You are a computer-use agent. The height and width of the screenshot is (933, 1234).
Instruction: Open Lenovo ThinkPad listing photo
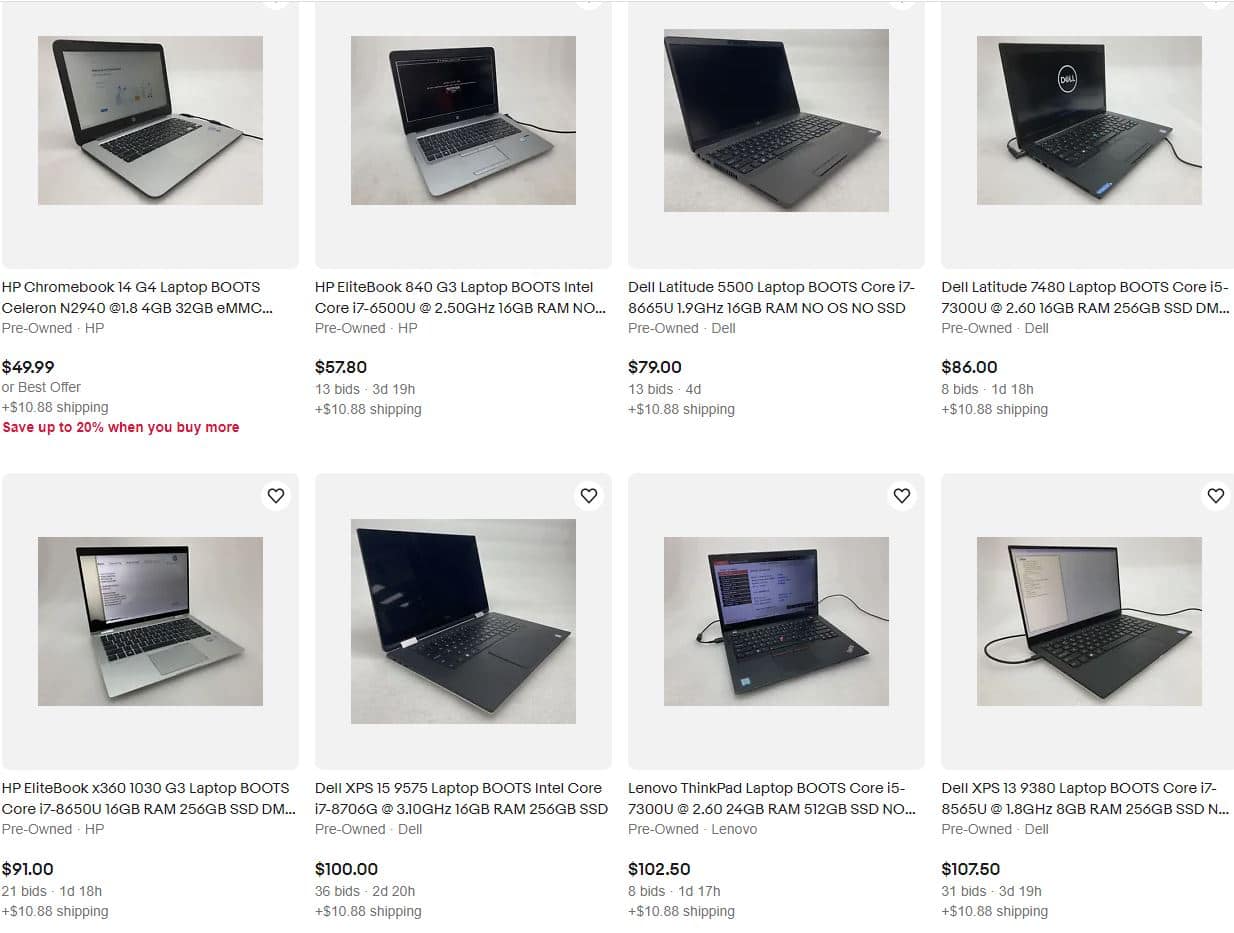click(776, 621)
